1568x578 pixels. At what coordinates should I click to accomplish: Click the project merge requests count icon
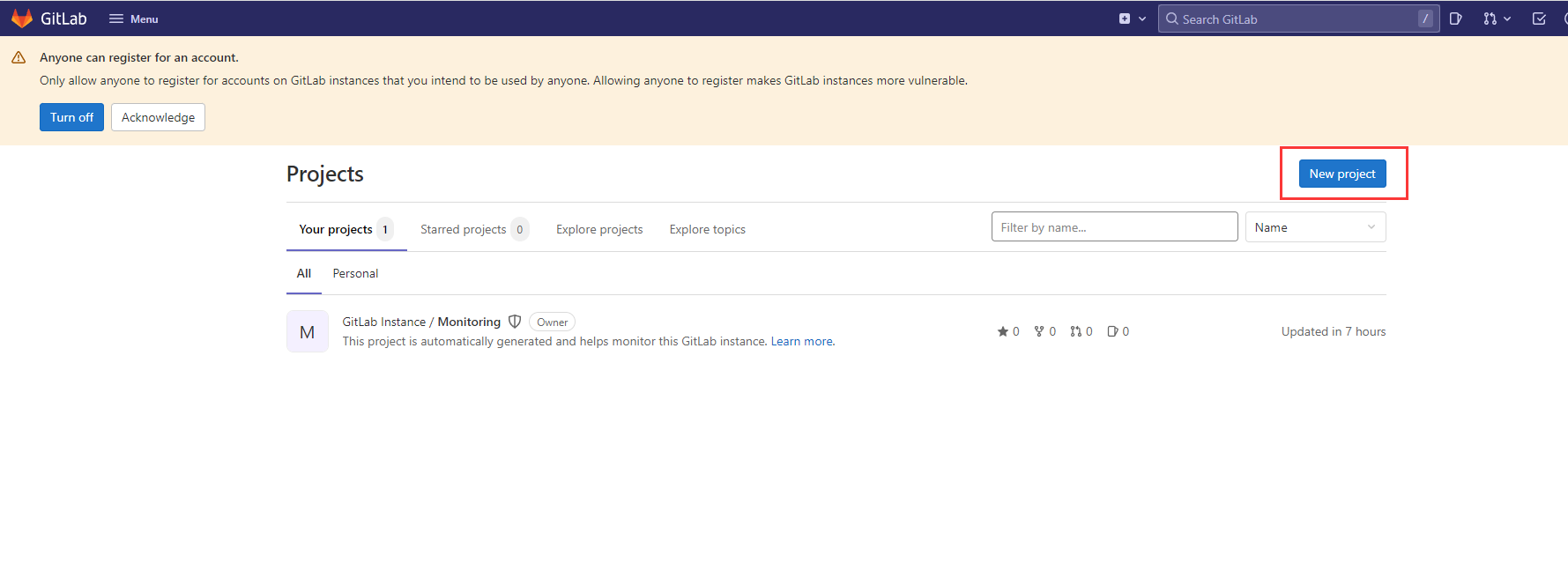click(1075, 331)
